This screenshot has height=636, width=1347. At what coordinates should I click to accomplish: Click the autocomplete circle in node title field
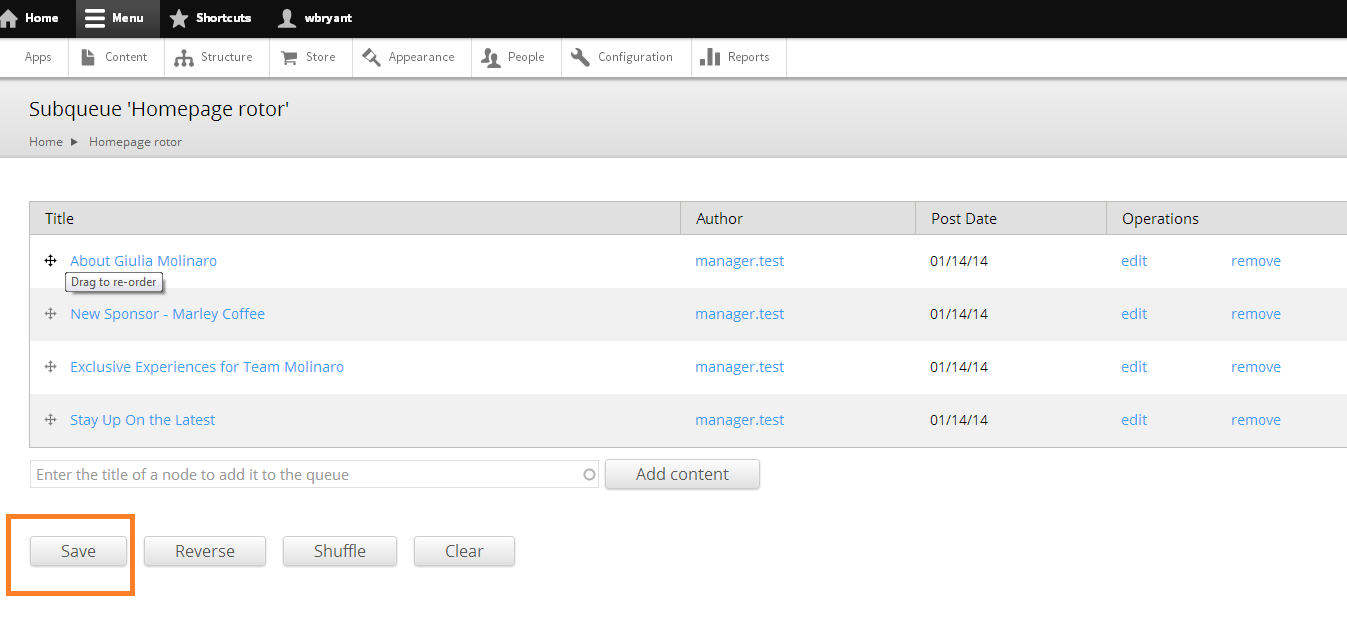[x=590, y=475]
